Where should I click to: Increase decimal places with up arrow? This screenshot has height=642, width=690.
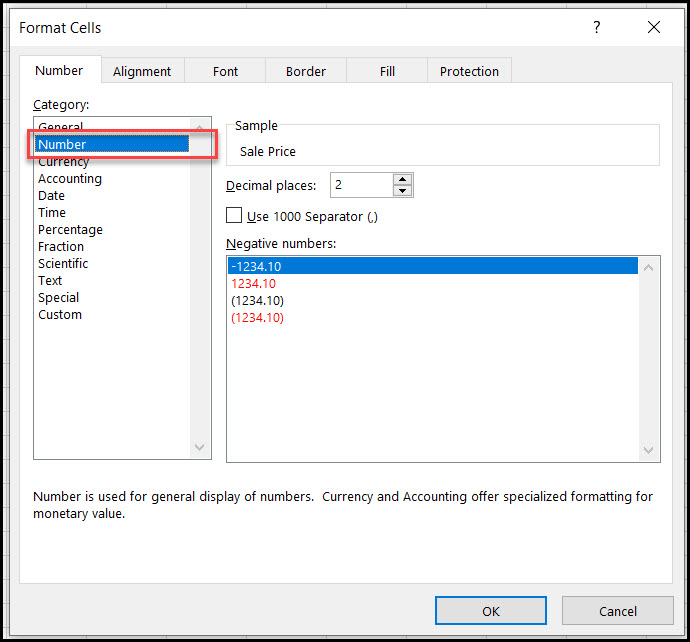402,179
